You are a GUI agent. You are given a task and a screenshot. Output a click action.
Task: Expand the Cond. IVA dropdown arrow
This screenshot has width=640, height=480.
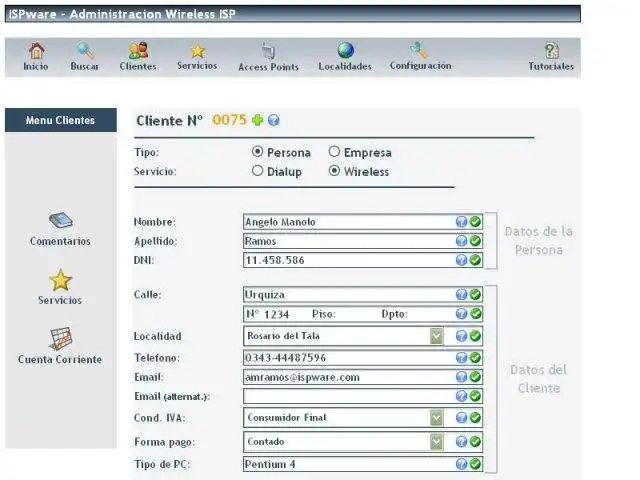coord(436,418)
